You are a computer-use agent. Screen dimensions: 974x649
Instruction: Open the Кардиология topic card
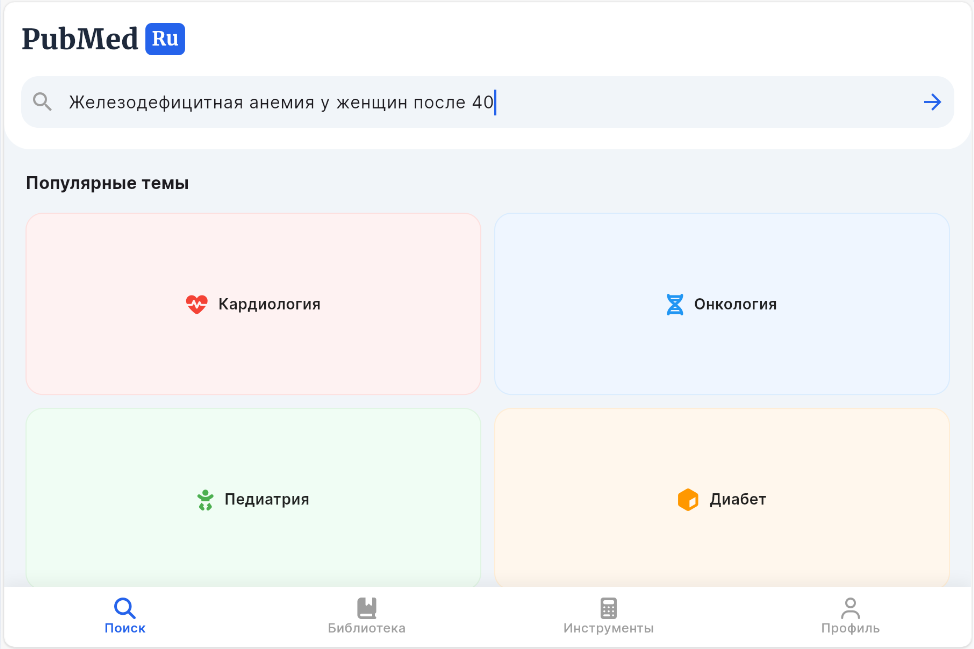[253, 303]
